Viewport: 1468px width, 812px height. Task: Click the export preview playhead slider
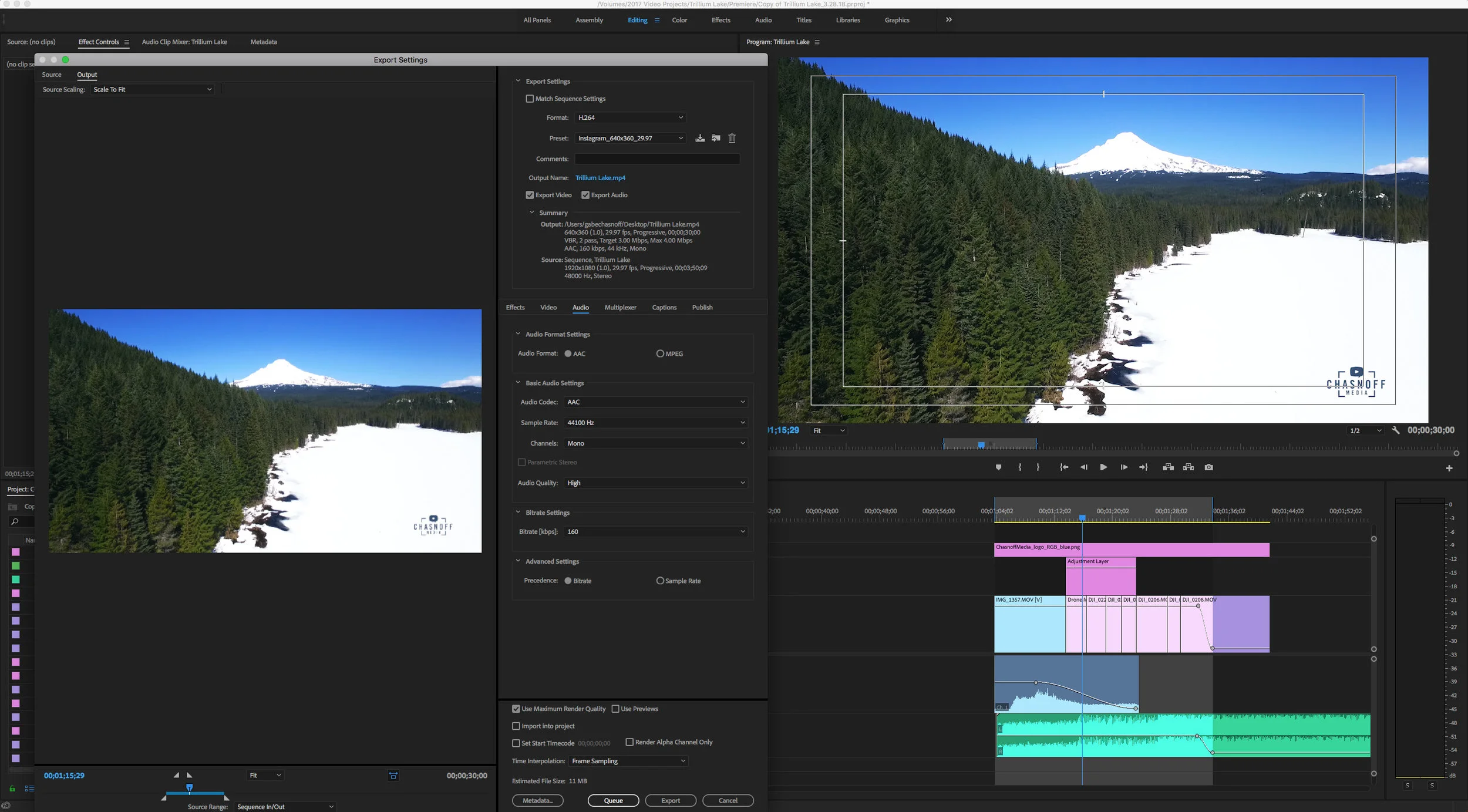tap(189, 787)
